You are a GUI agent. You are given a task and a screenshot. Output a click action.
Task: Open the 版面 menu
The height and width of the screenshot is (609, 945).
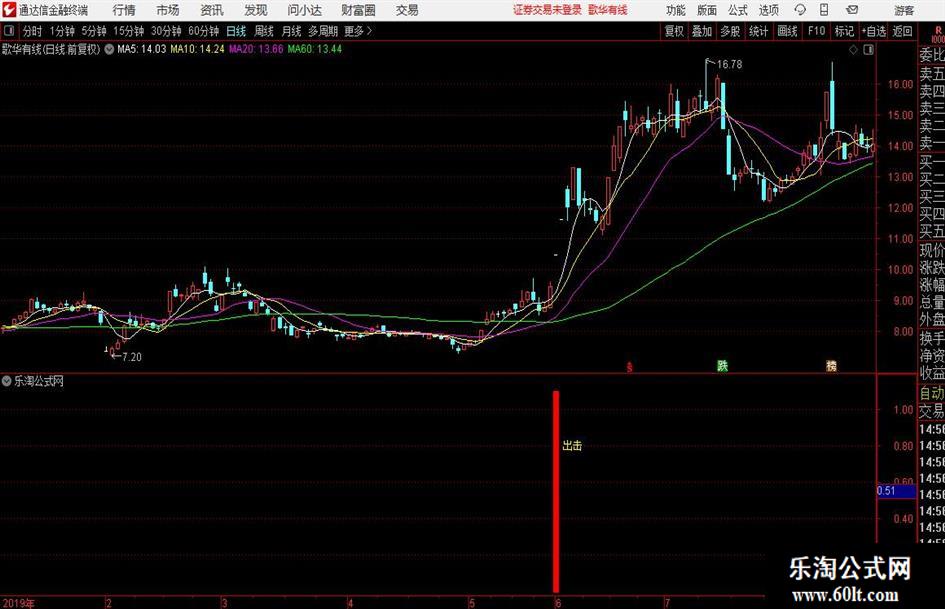point(706,10)
